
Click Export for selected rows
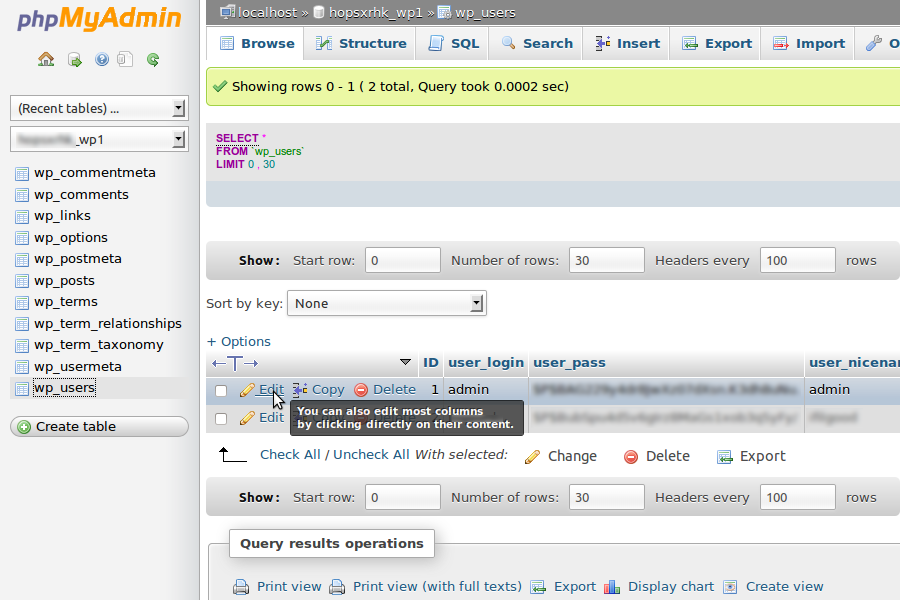click(751, 456)
